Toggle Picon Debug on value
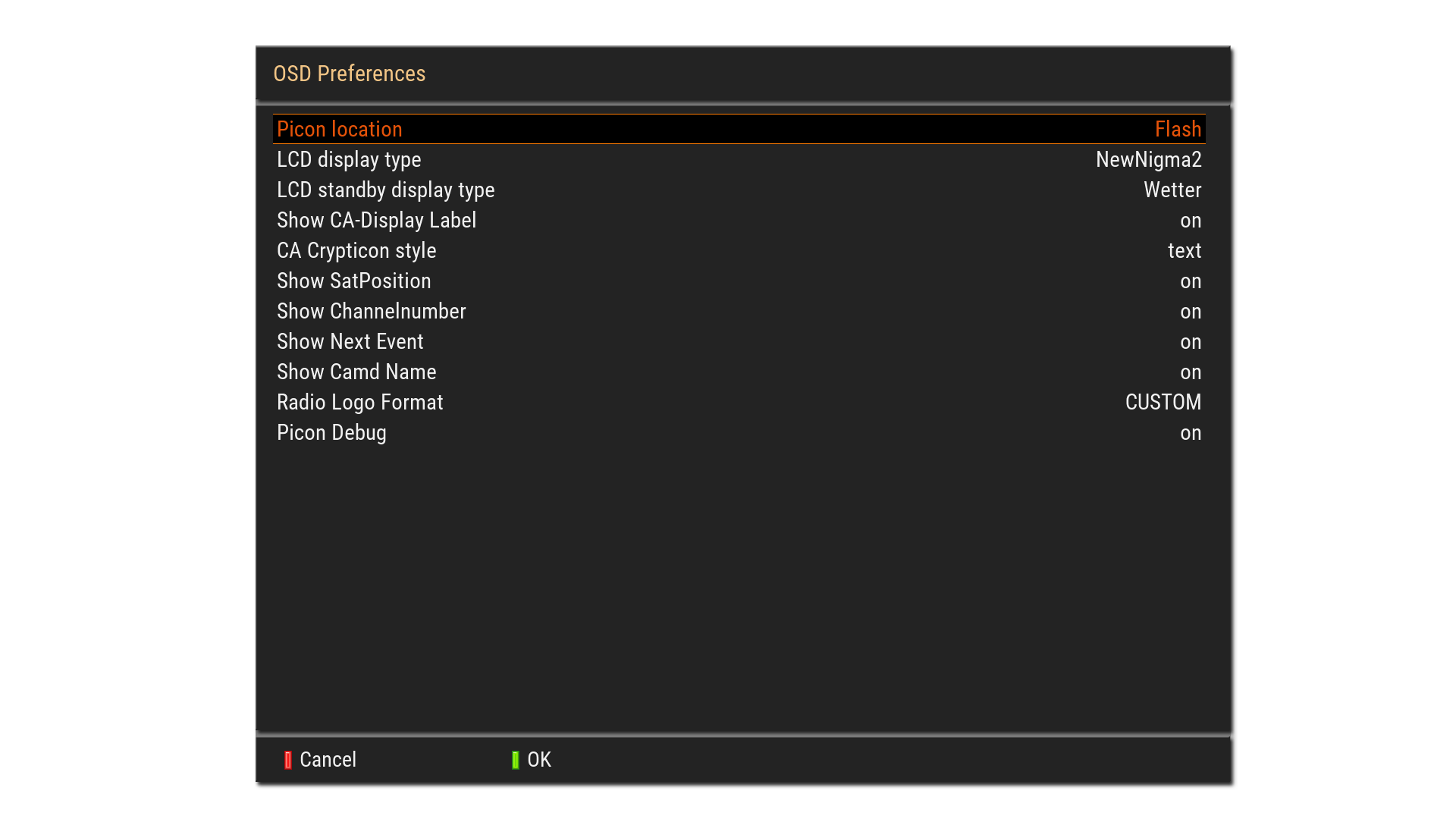The height and width of the screenshot is (819, 1456). (1190, 433)
